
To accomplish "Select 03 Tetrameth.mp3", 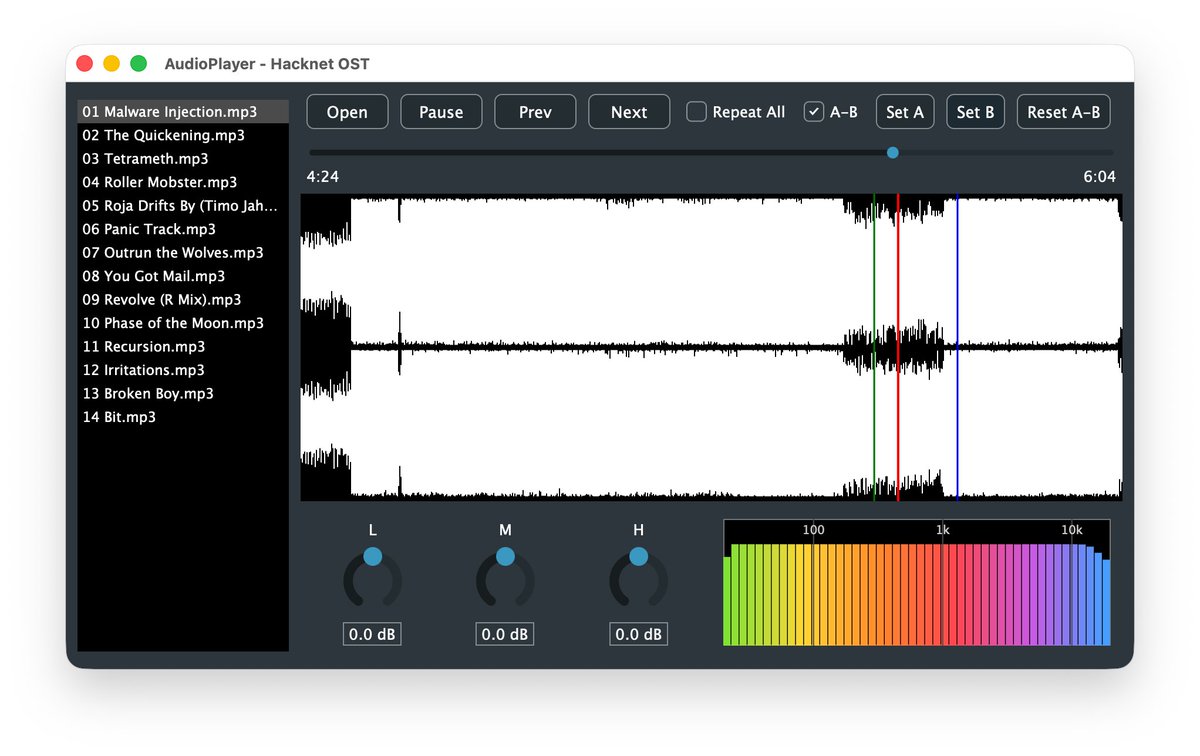I will tap(183, 158).
